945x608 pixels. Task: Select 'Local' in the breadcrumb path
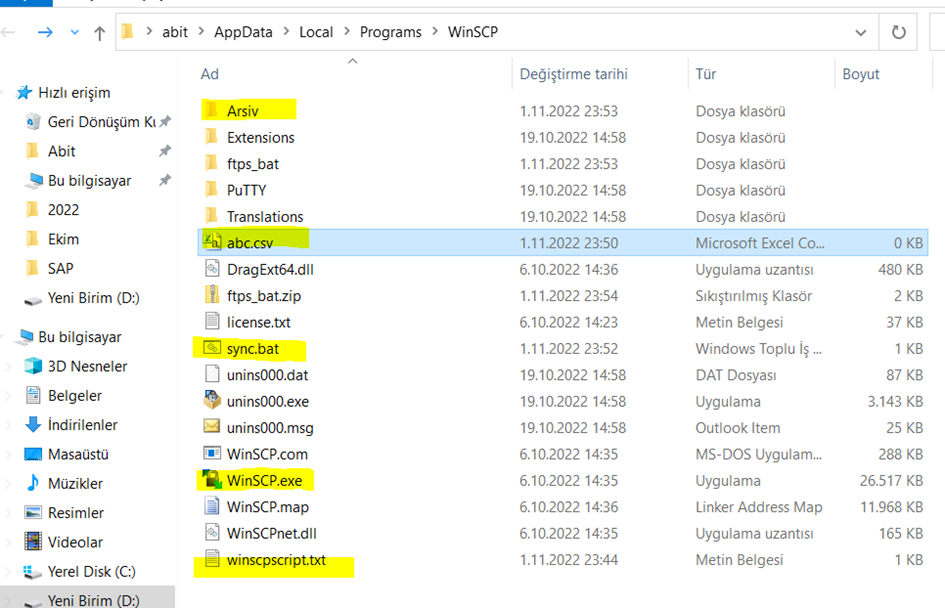tap(316, 32)
